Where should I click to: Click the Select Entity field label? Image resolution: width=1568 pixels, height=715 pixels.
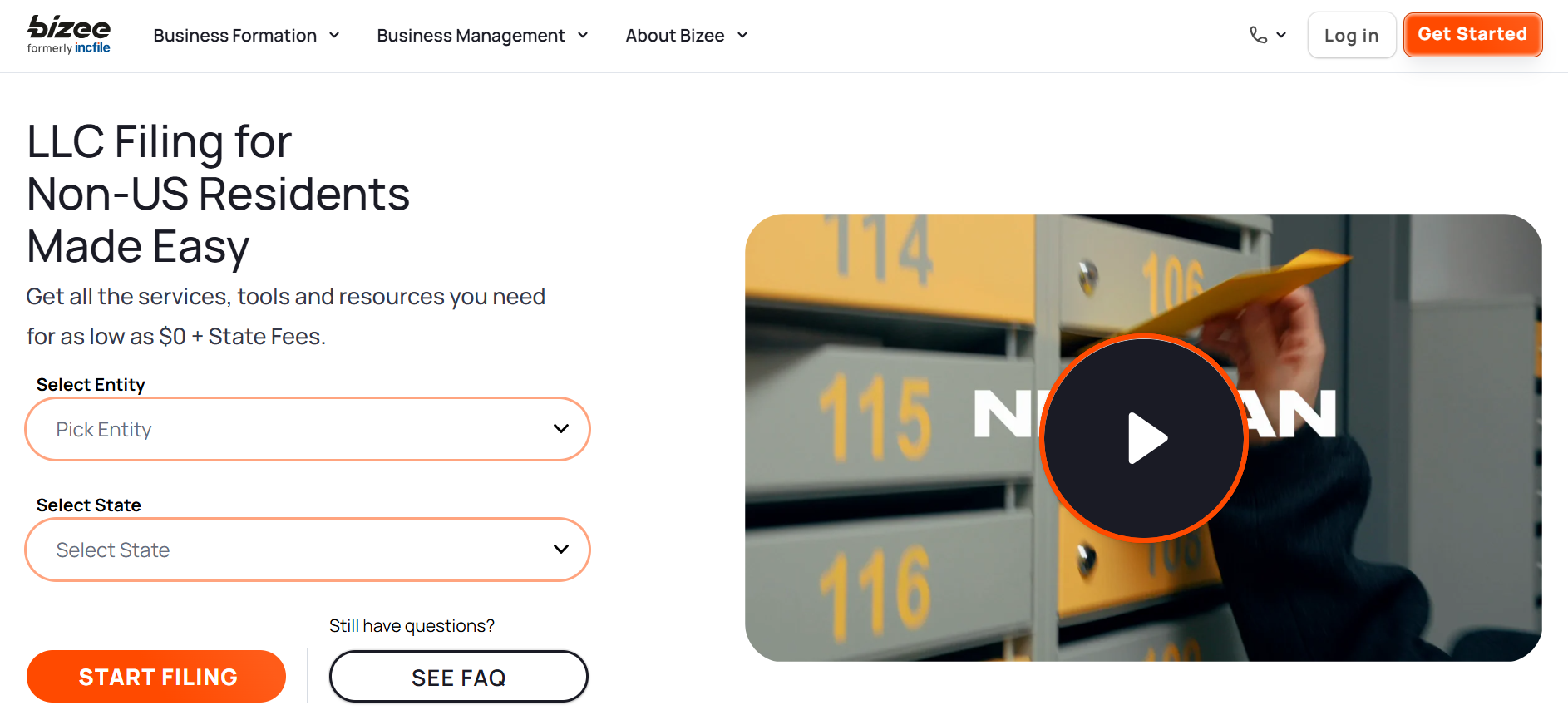point(91,385)
